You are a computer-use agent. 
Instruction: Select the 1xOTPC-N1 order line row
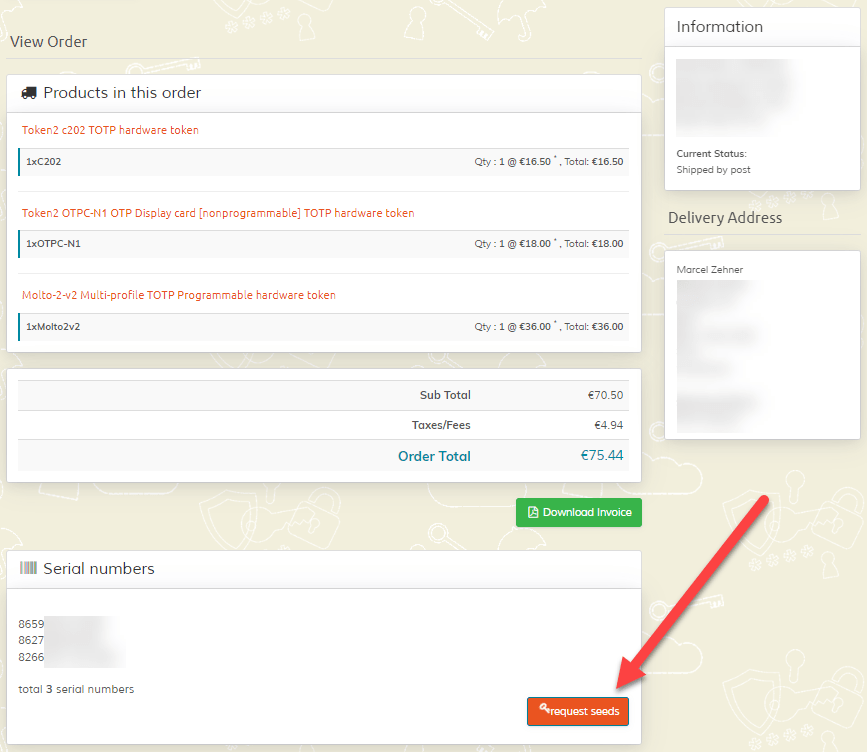(x=323, y=243)
